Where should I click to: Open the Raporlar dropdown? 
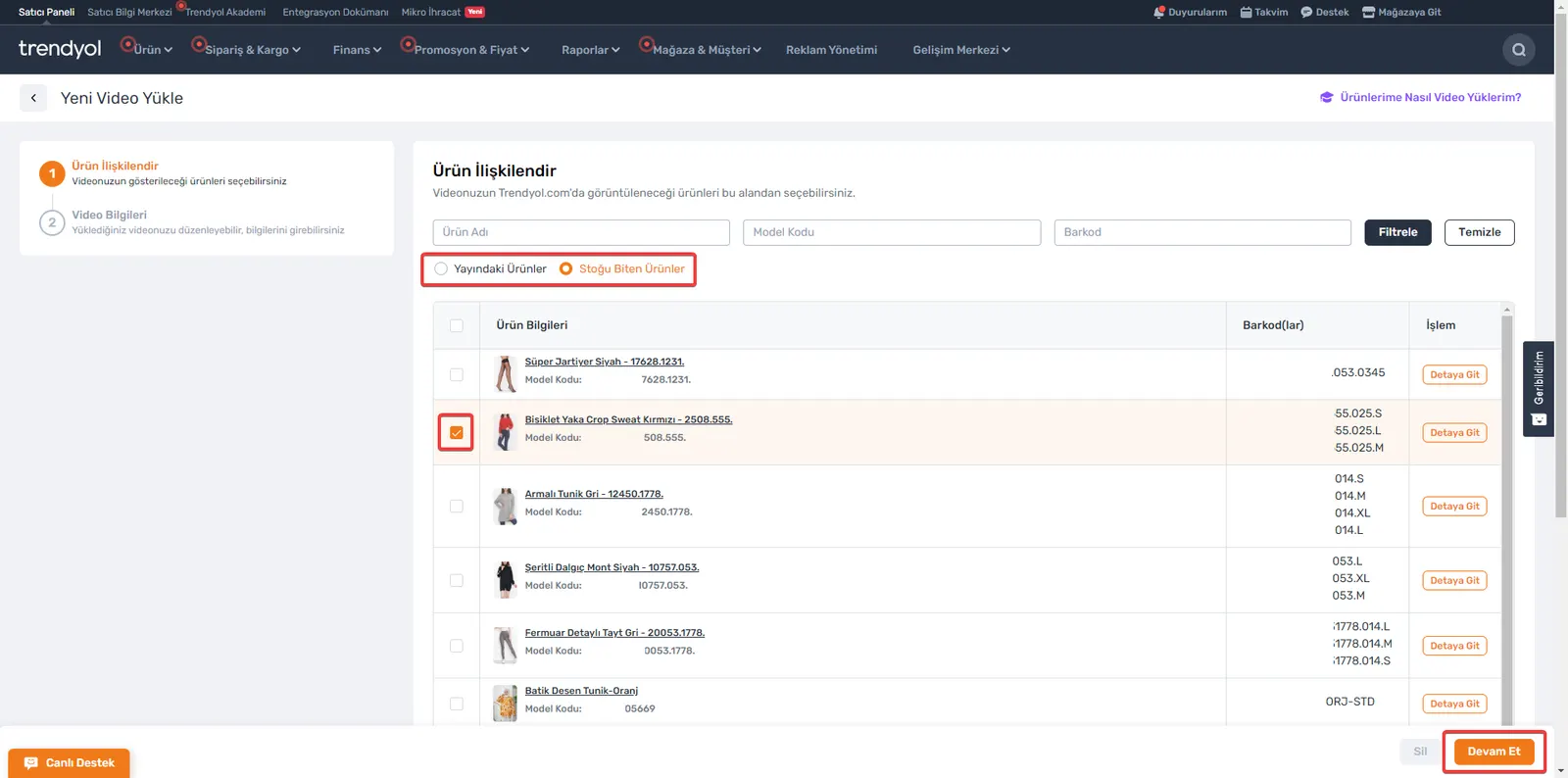coord(590,50)
